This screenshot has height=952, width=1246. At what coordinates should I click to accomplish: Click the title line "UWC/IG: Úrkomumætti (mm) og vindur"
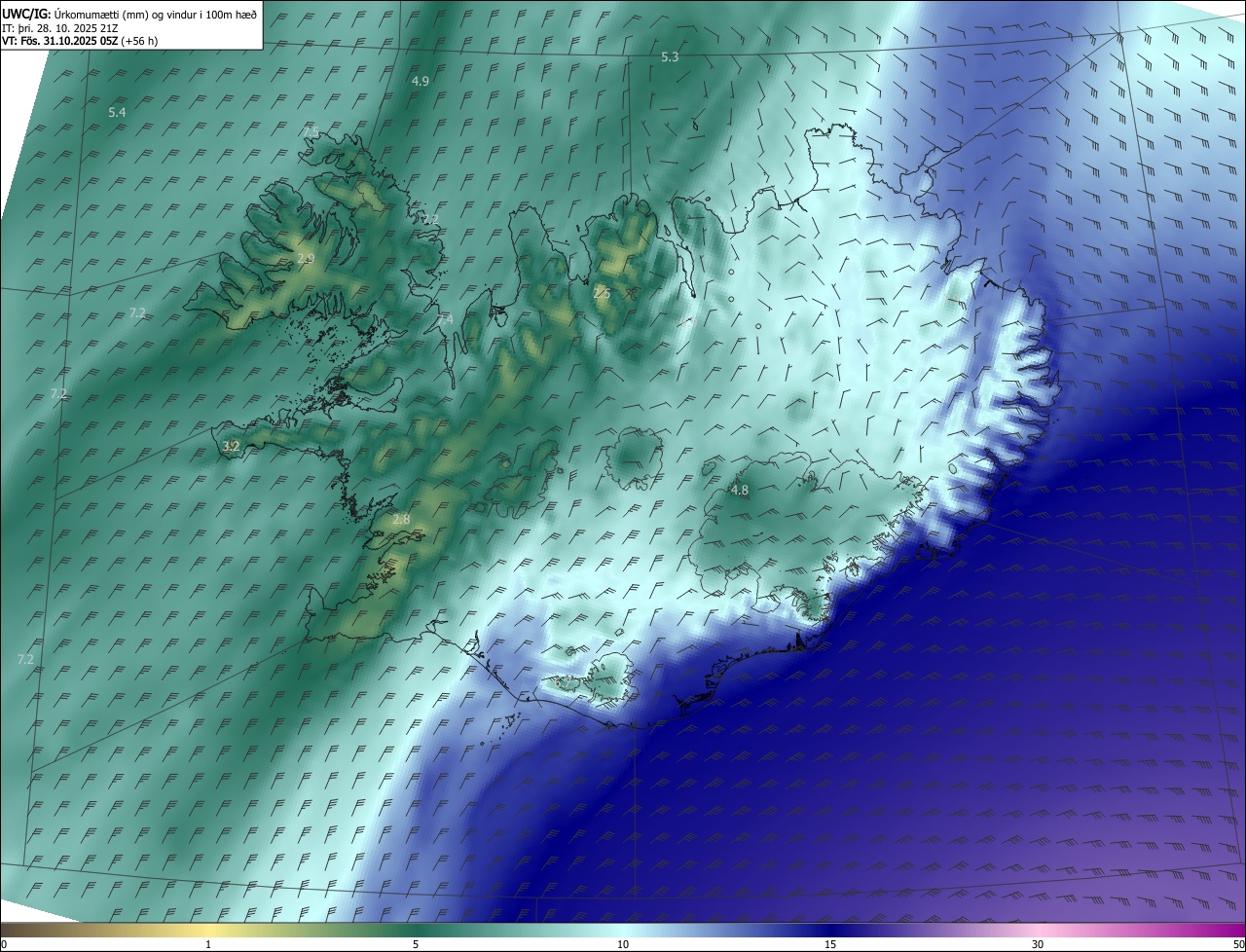pyautogui.click(x=129, y=14)
